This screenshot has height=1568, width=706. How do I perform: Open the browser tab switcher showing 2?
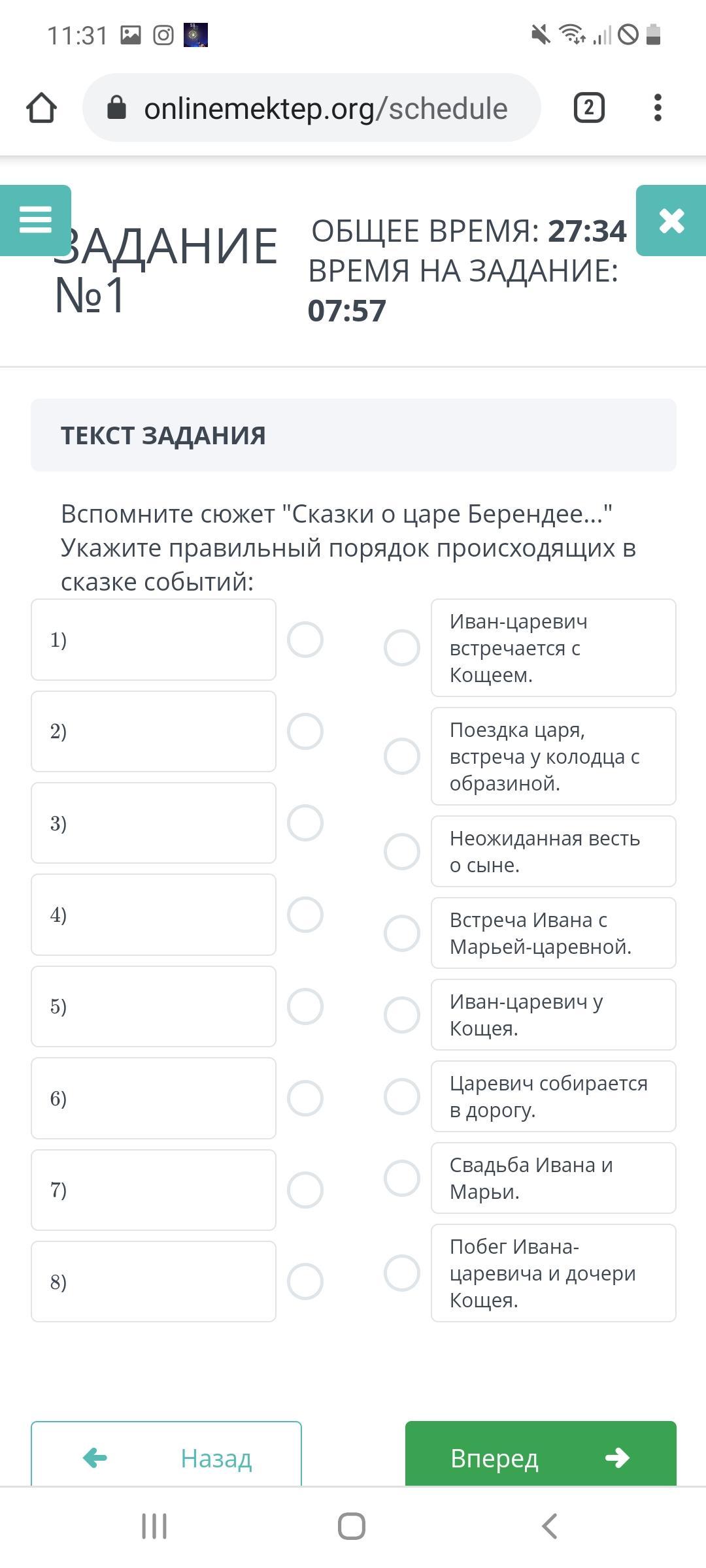click(588, 108)
